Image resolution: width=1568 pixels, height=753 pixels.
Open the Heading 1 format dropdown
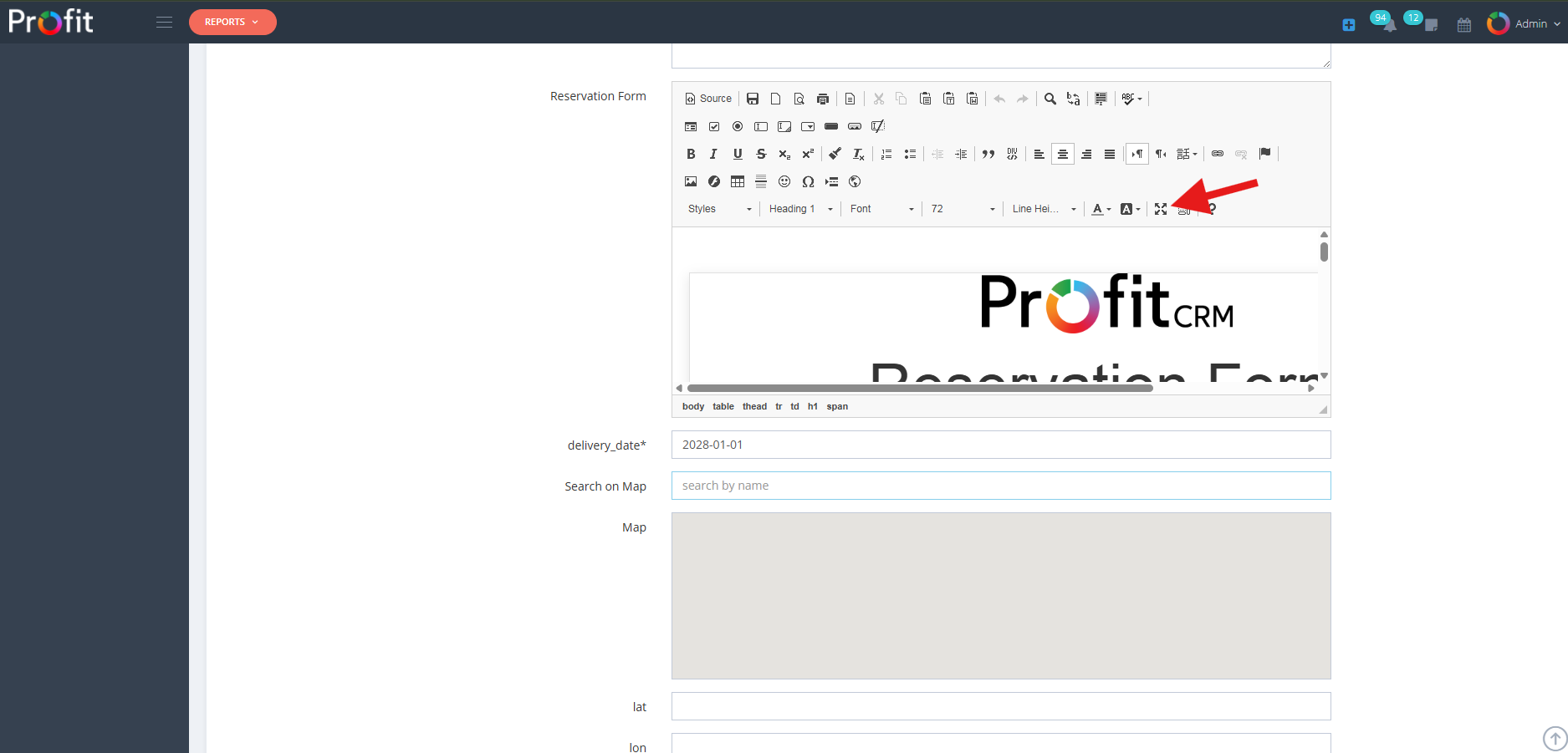point(799,208)
